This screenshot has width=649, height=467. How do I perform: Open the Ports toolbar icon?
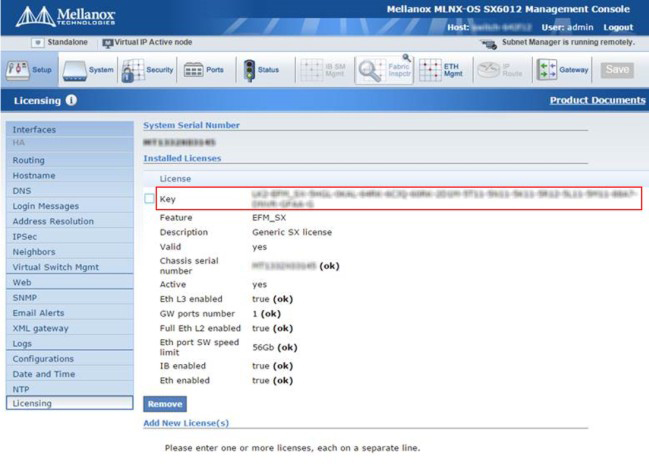point(193,70)
